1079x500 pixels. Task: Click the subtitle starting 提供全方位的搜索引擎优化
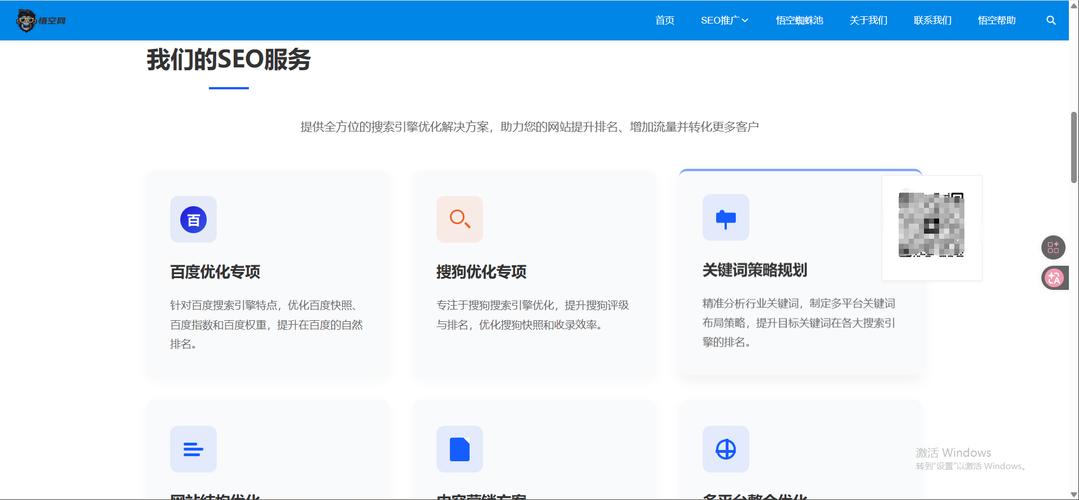(530, 127)
